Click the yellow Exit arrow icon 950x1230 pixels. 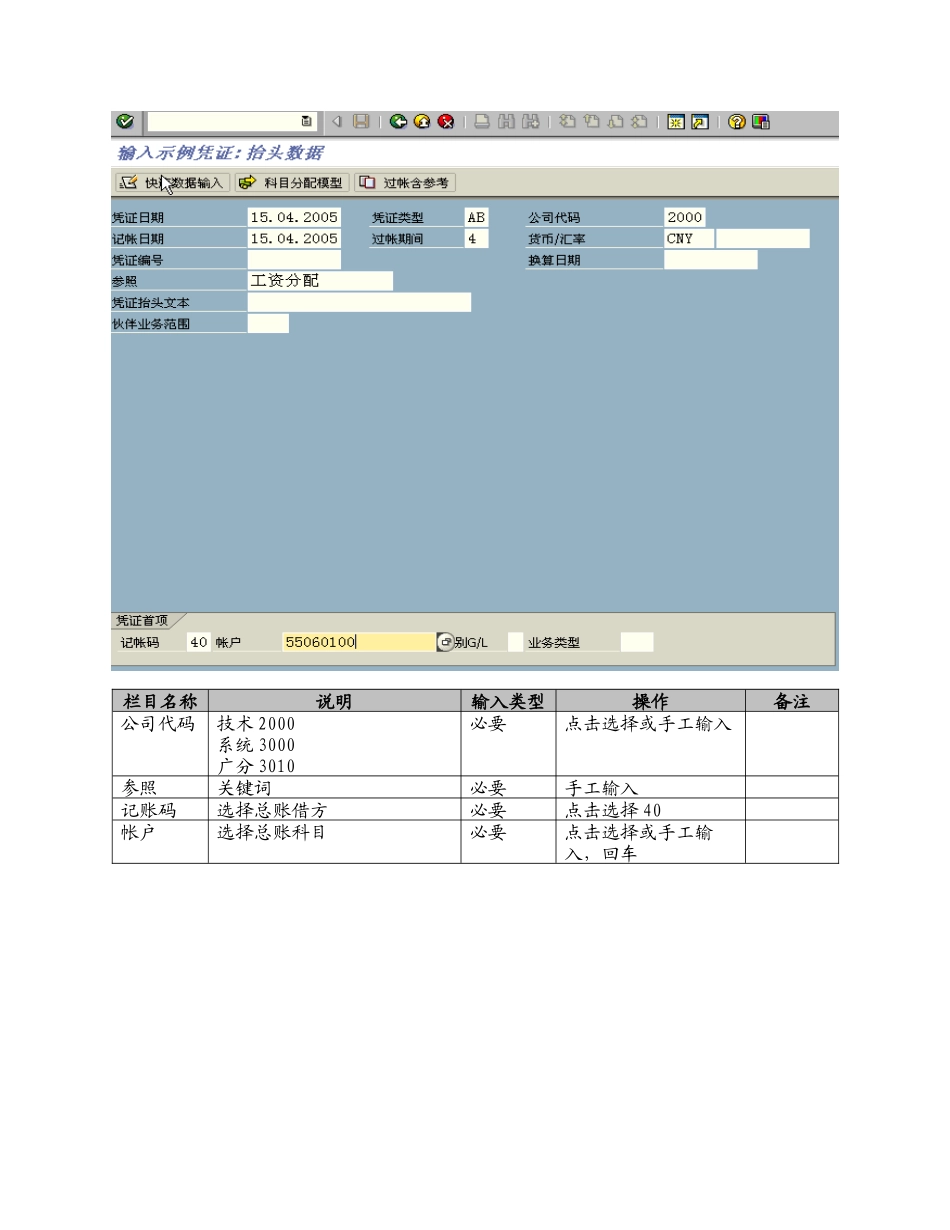[422, 122]
